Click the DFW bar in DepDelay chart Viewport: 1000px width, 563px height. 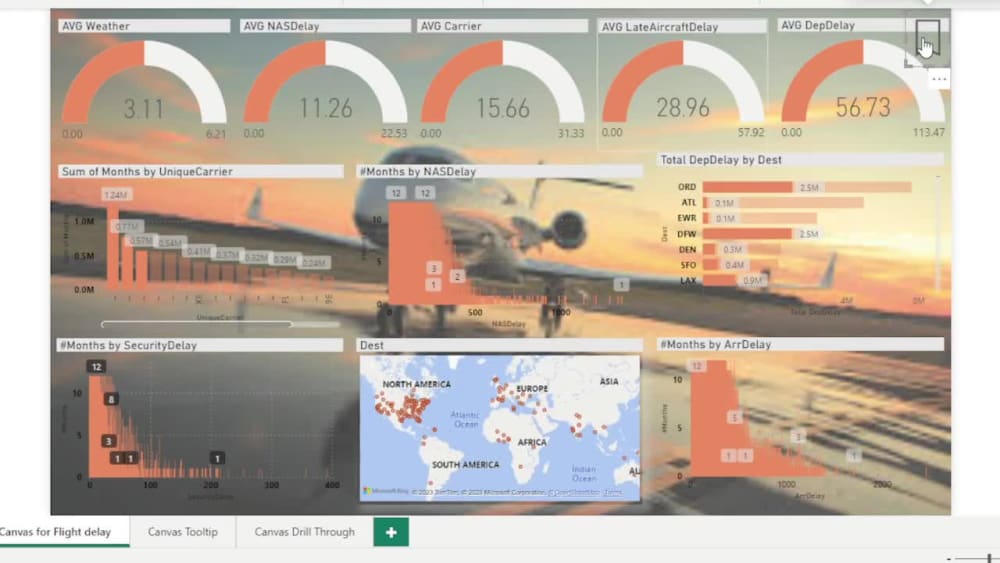pyautogui.click(x=747, y=234)
